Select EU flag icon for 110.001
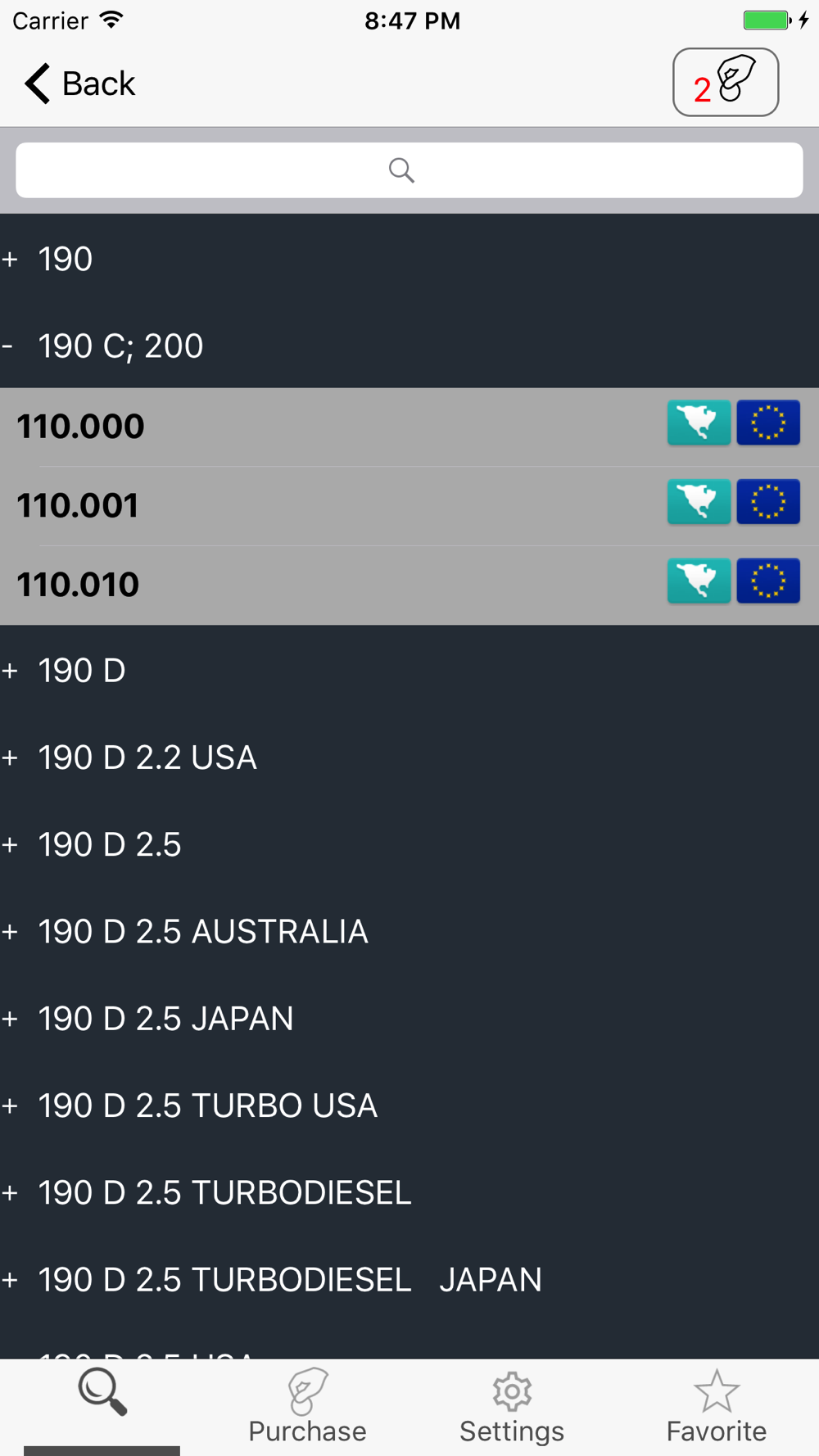Image resolution: width=819 pixels, height=1456 pixels. (768, 501)
